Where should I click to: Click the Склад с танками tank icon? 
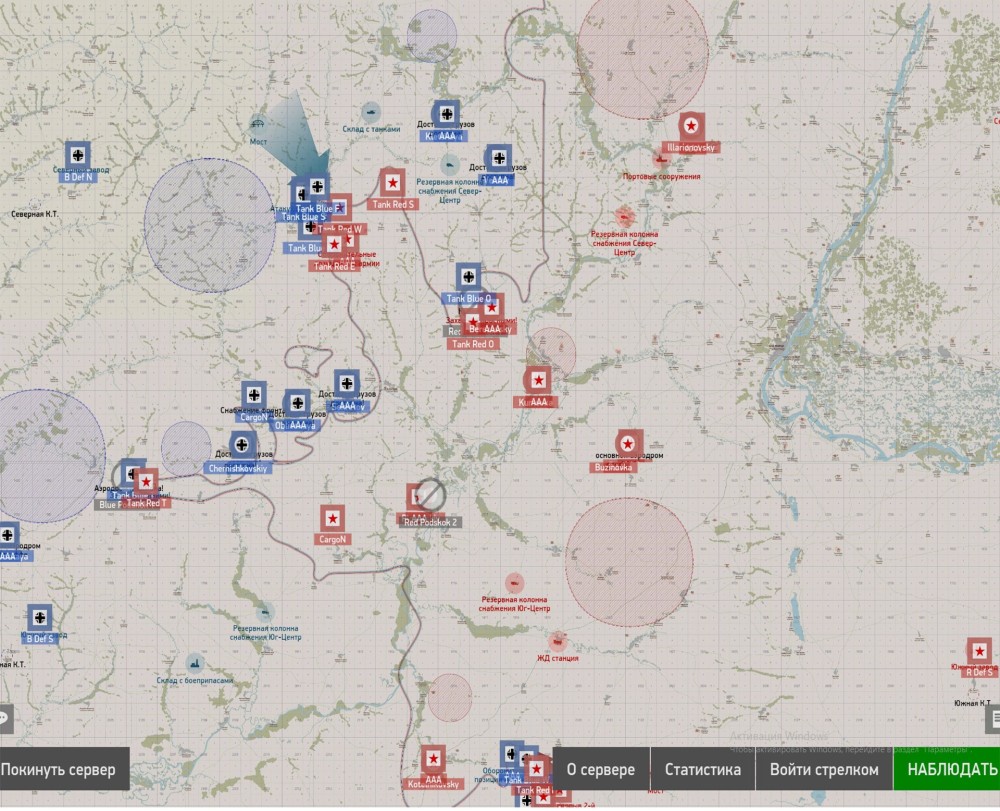(x=371, y=113)
